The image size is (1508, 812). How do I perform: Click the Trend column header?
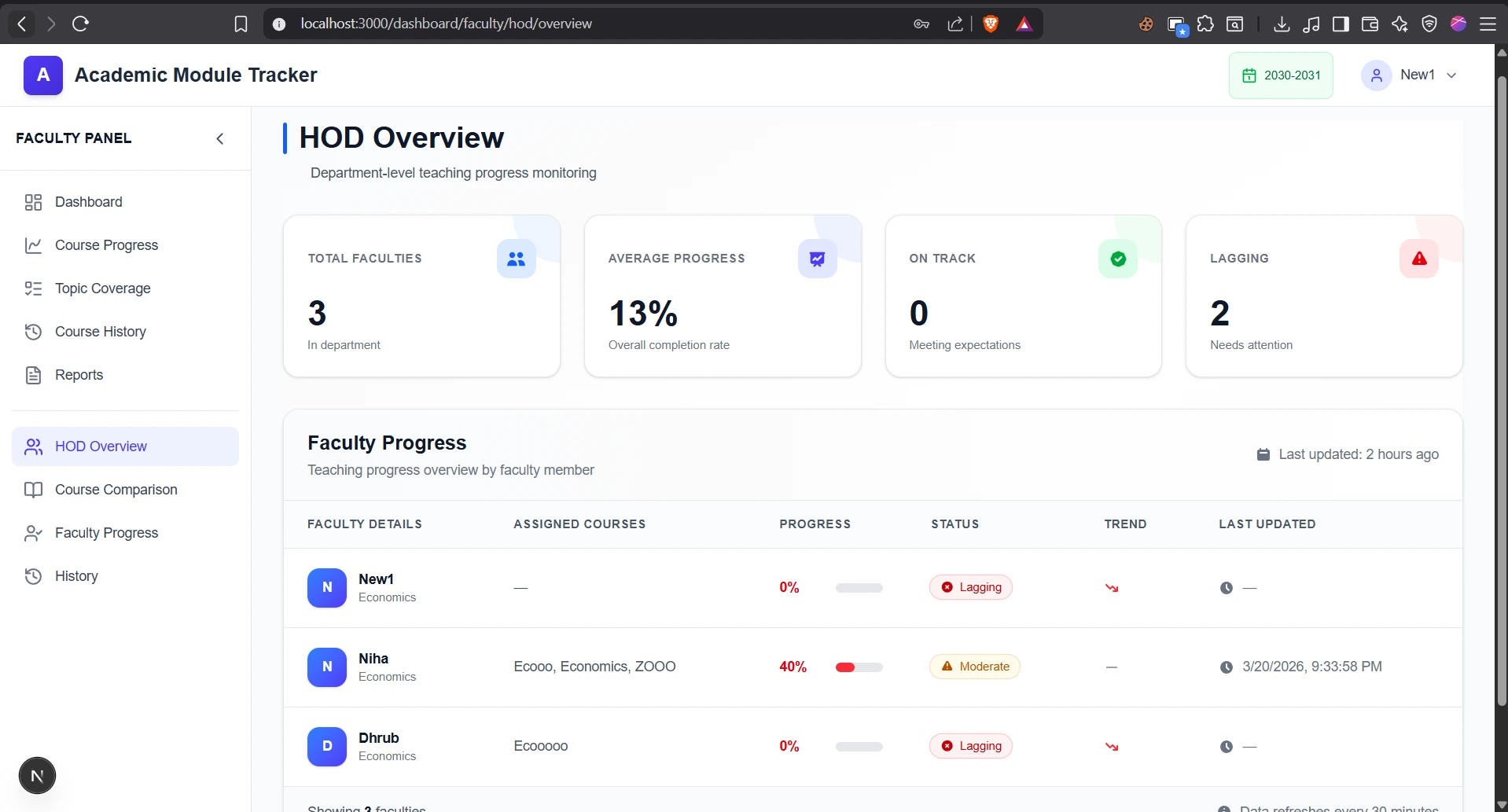1125,524
